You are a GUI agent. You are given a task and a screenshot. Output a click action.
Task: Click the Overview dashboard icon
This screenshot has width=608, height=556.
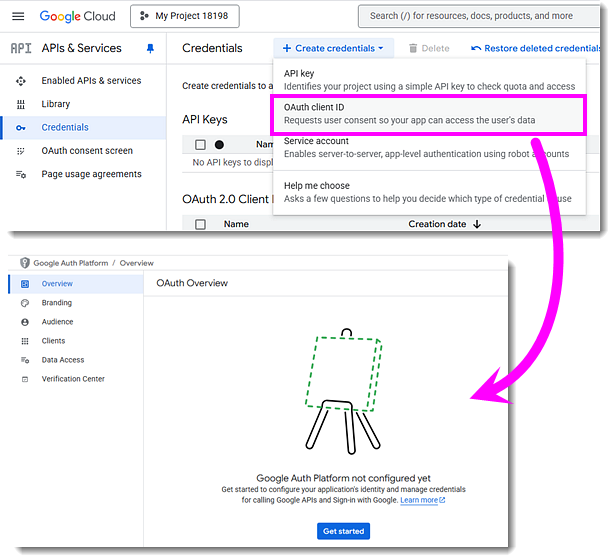(x=25, y=284)
